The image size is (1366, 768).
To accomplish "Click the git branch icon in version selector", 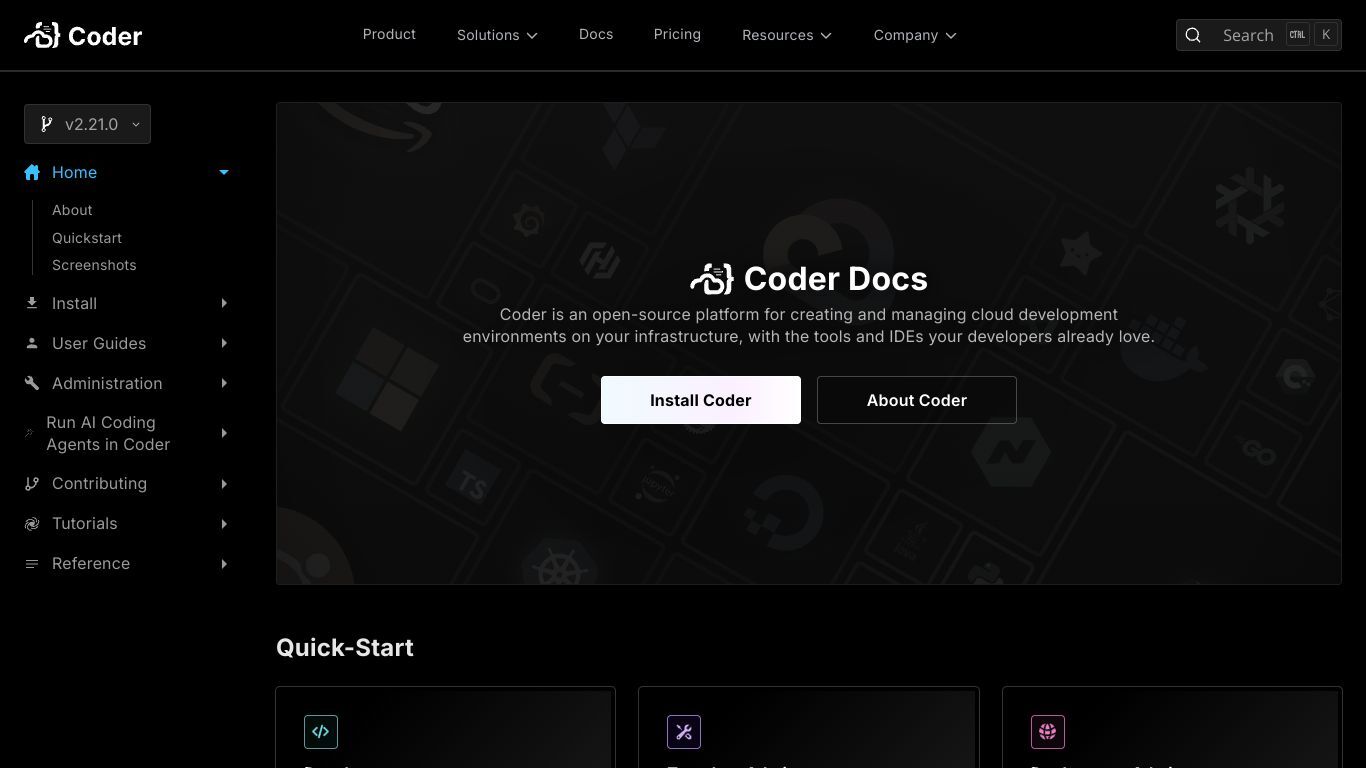I will 46,124.
